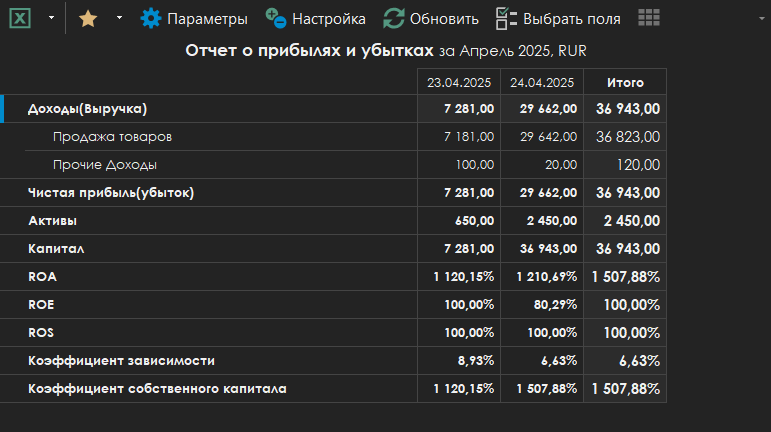Click the Выбрать поля checklist icon

tap(506, 18)
